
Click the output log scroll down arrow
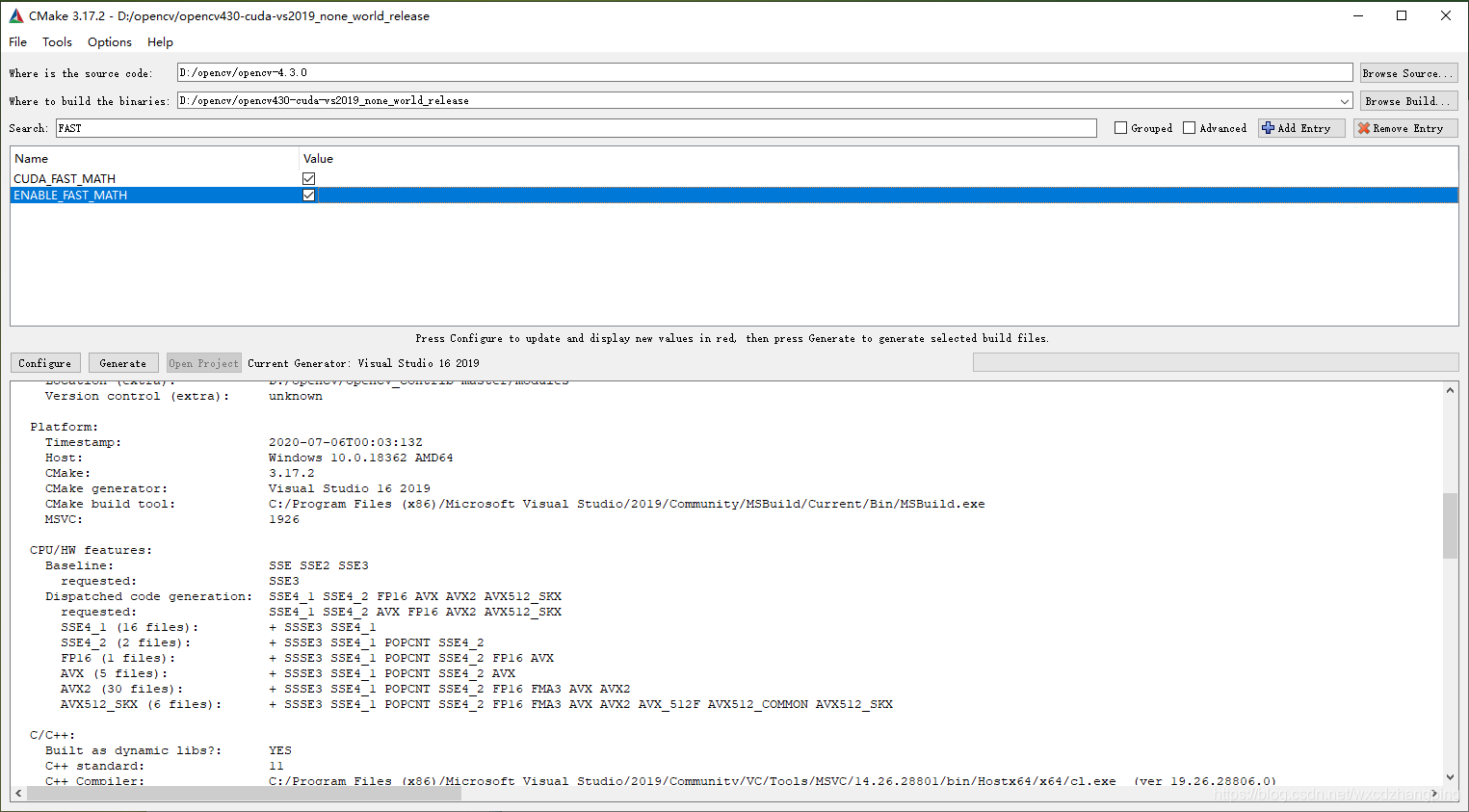pyautogui.click(x=1450, y=777)
